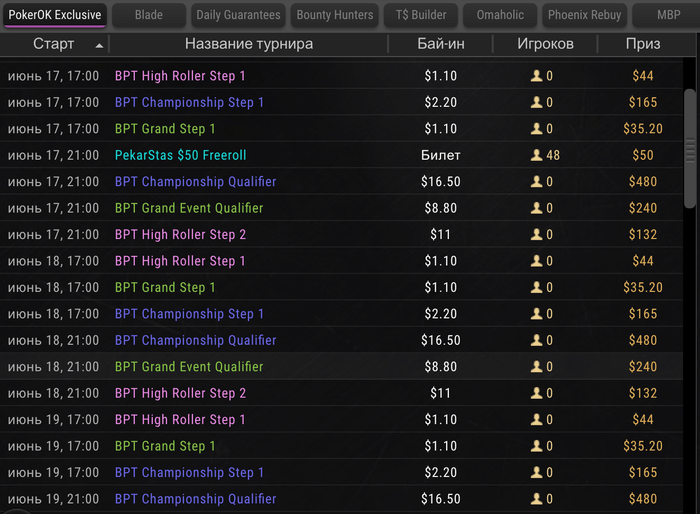The width and height of the screenshot is (700, 514).
Task: Sort by Бай-ин column header
Action: [x=440, y=44]
